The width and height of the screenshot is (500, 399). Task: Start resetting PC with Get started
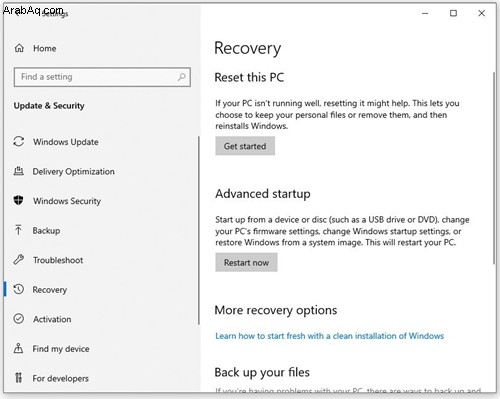pyautogui.click(x=245, y=146)
